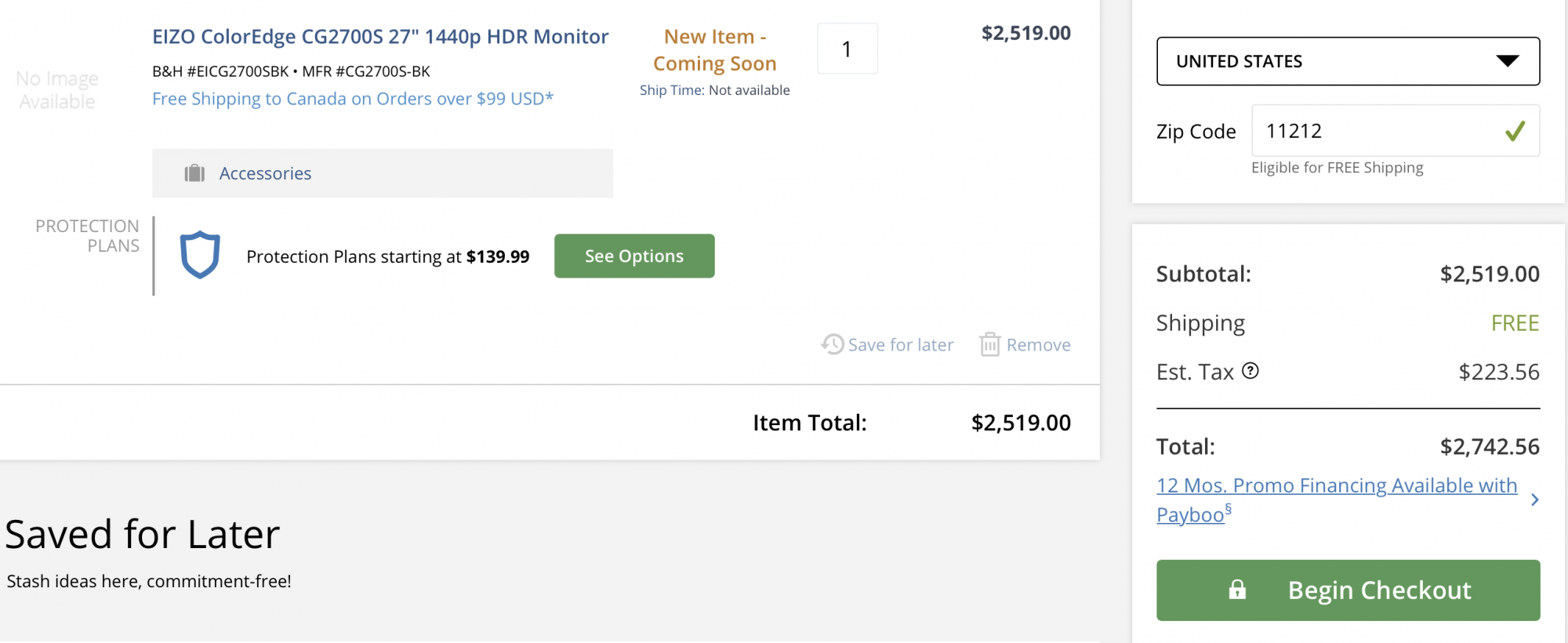Click the No Image Available thumbnail

(x=57, y=90)
